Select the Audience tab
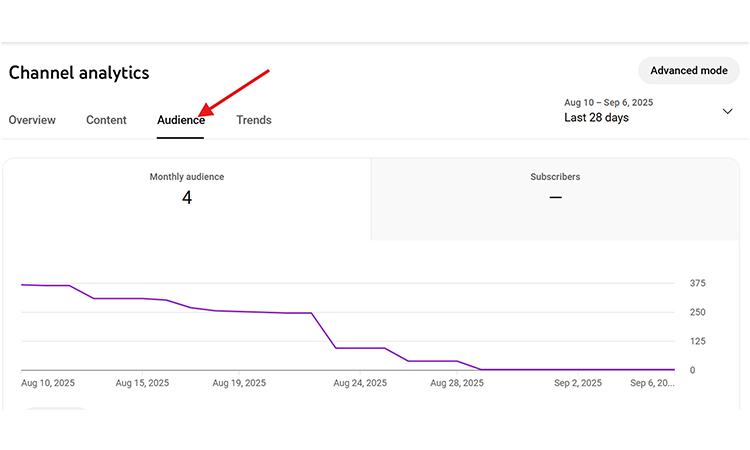Viewport: 750px width, 450px height. [x=181, y=120]
